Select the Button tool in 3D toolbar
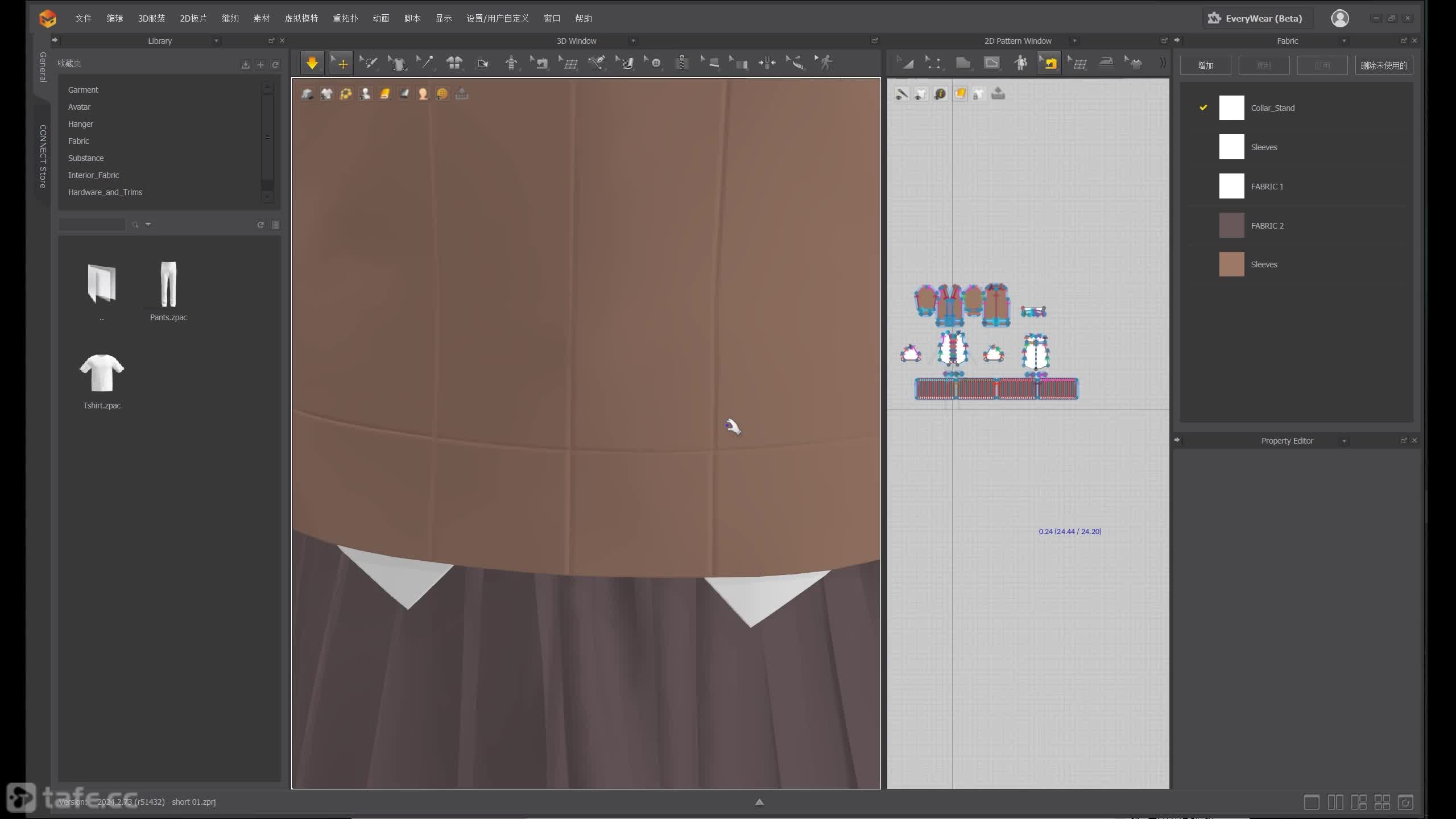The image size is (1456, 819). pyautogui.click(x=653, y=63)
